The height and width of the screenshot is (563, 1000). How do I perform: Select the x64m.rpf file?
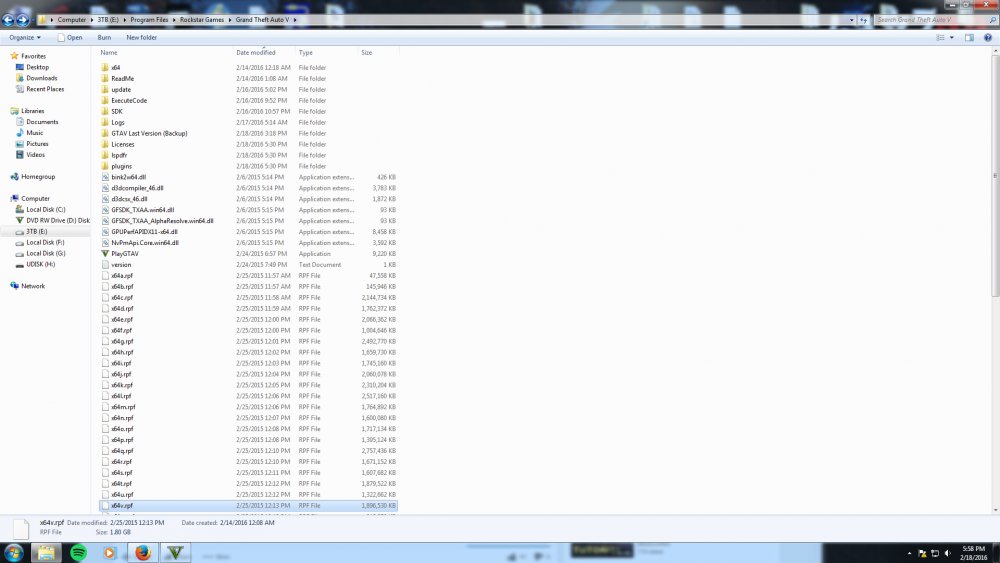123,407
